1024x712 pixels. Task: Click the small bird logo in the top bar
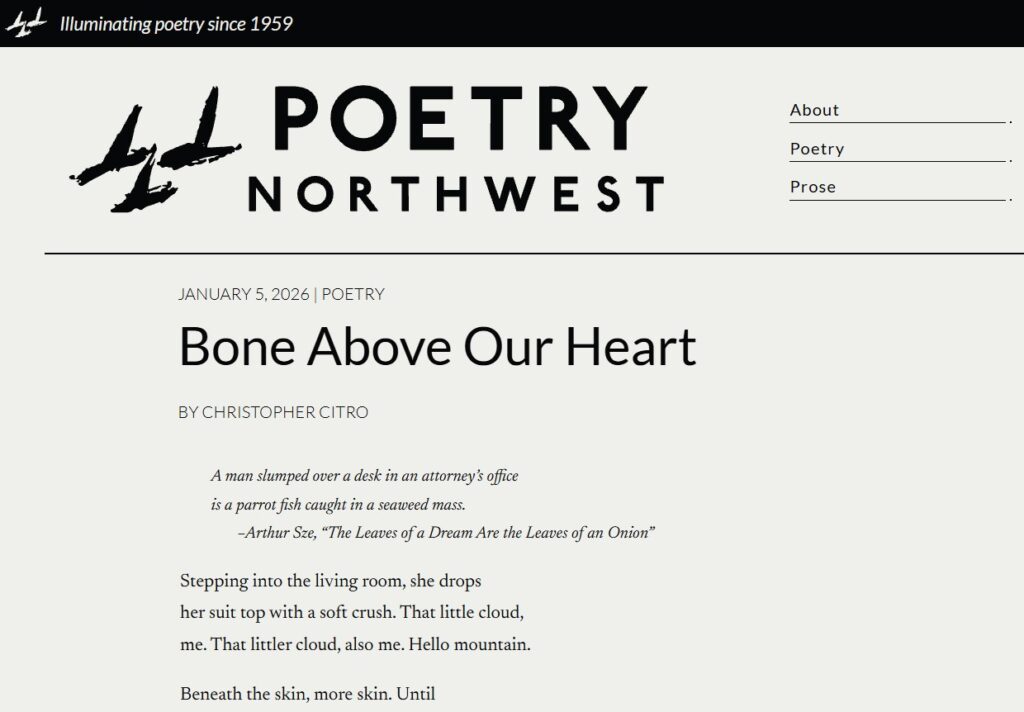click(x=26, y=22)
